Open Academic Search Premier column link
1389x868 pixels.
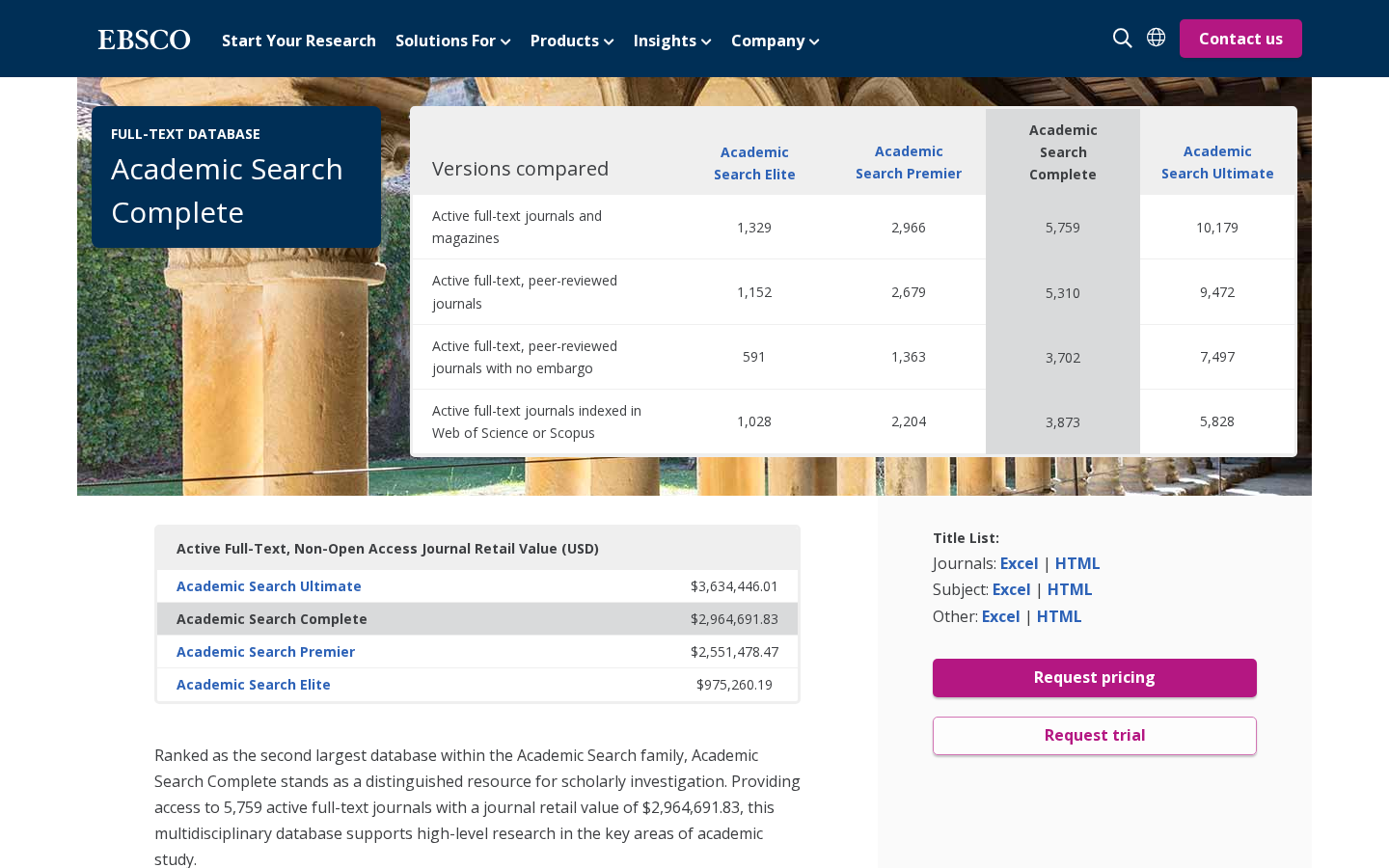tap(909, 162)
